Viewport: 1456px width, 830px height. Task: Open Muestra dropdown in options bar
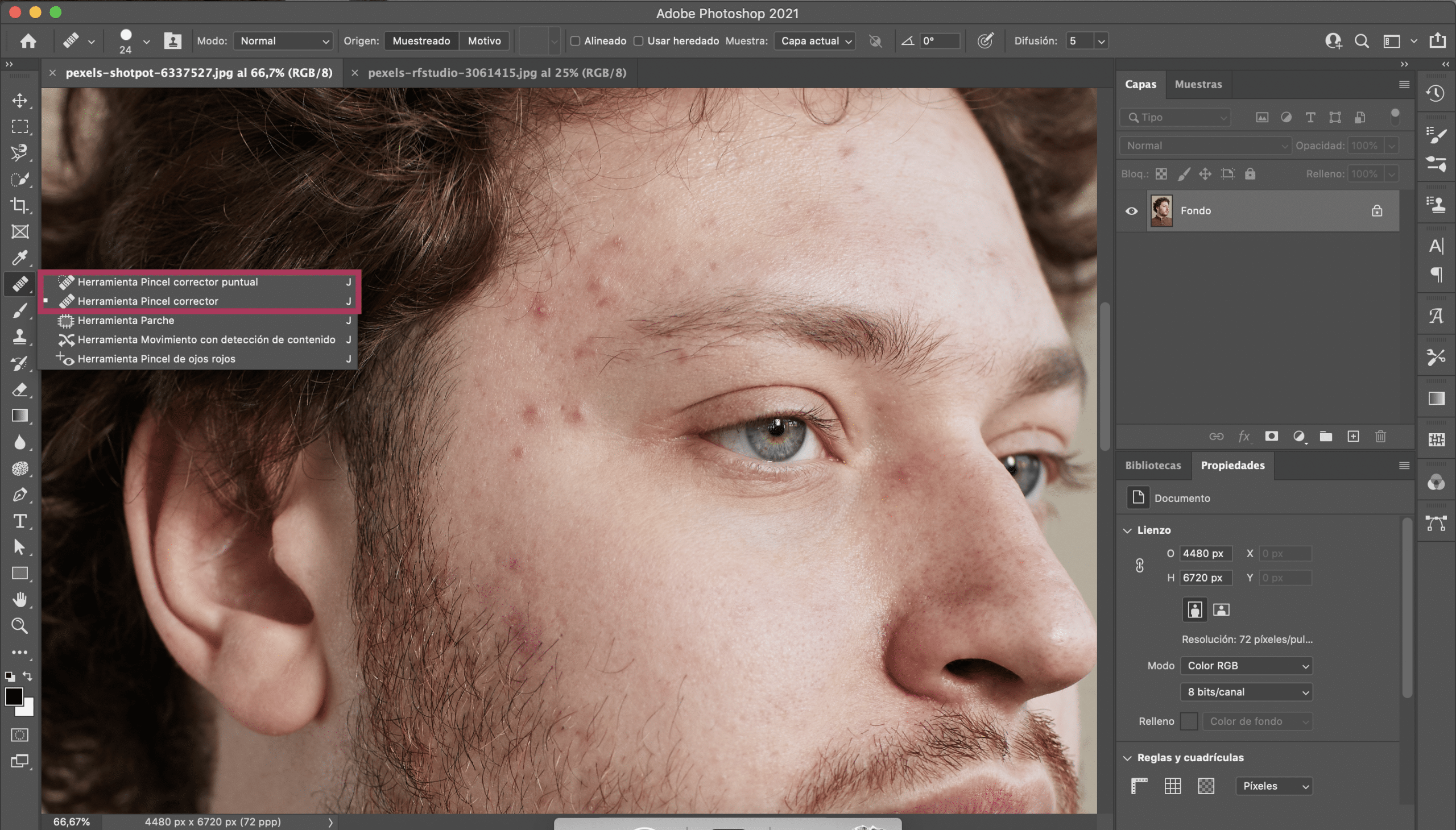tap(814, 41)
